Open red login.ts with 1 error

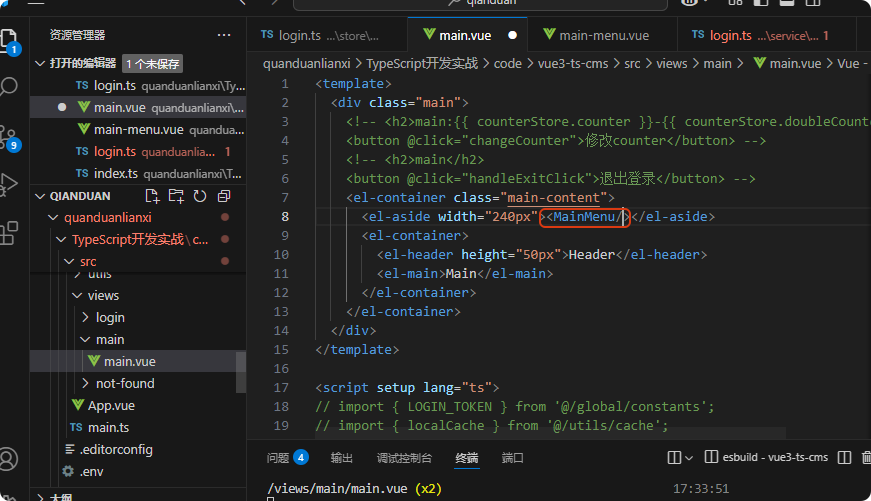(138, 152)
